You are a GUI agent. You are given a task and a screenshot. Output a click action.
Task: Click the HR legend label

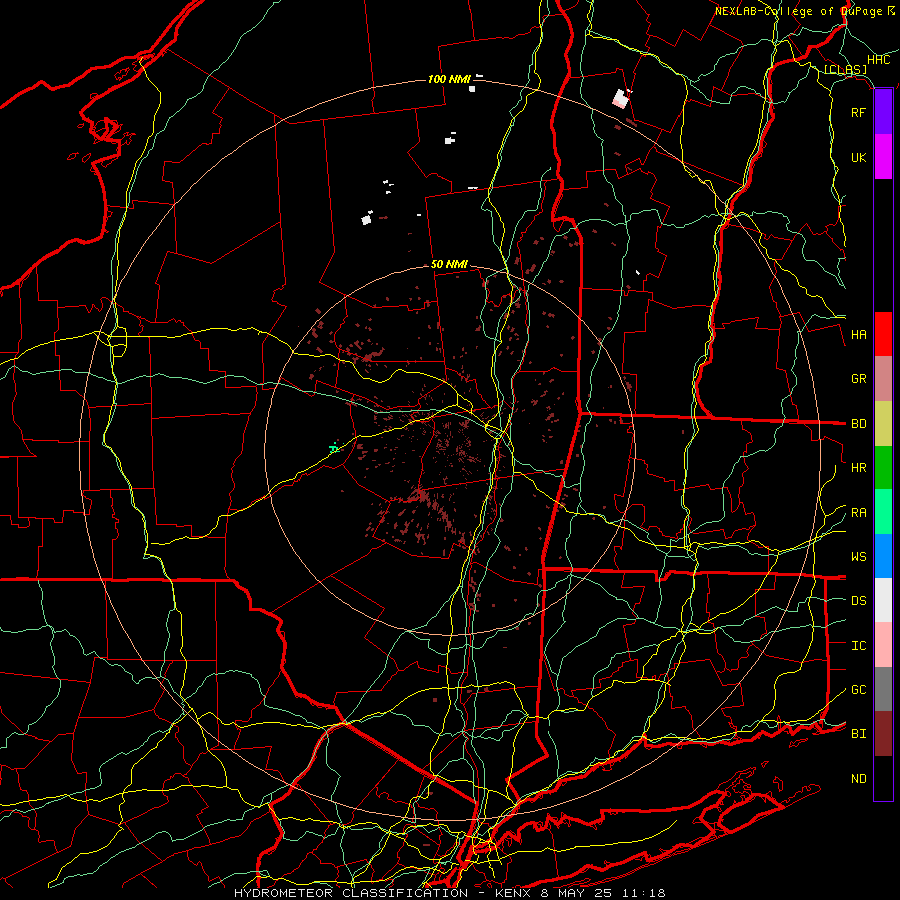(x=859, y=467)
